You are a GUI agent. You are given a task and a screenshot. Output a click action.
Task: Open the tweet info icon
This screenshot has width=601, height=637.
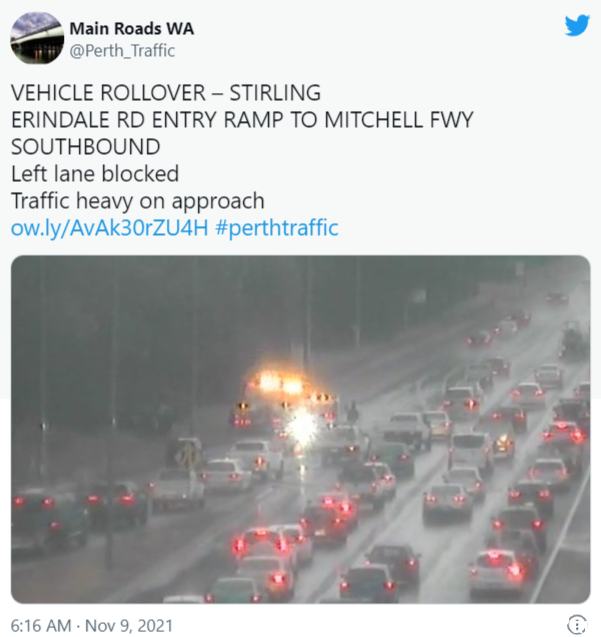[x=577, y=624]
